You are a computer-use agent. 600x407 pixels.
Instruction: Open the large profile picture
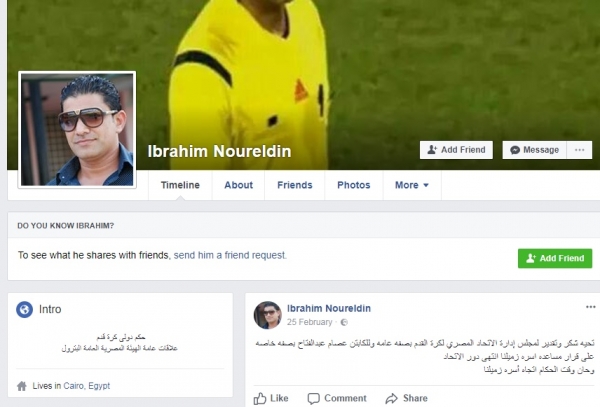coord(77,130)
